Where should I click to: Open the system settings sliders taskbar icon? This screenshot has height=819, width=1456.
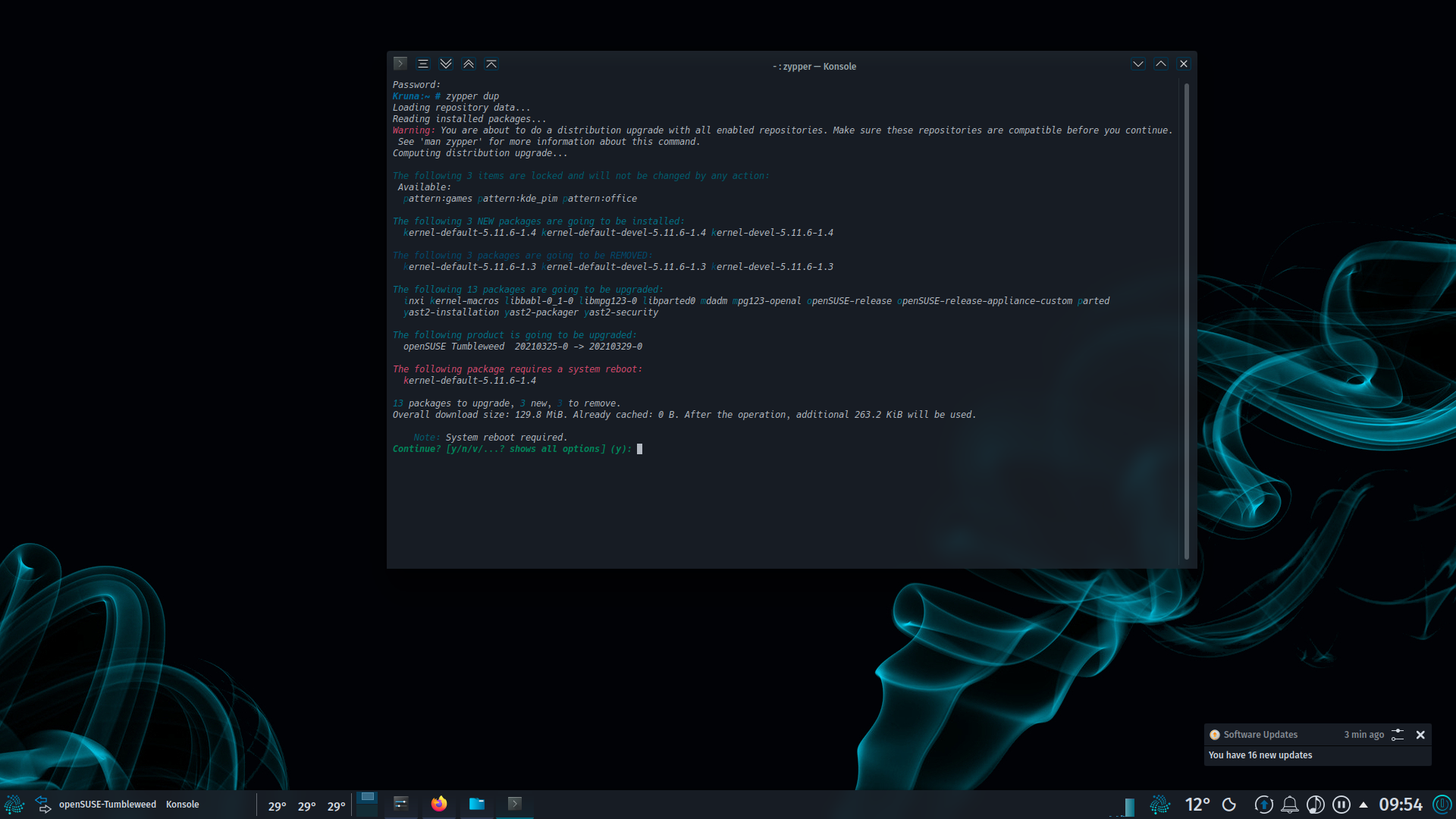click(x=401, y=804)
